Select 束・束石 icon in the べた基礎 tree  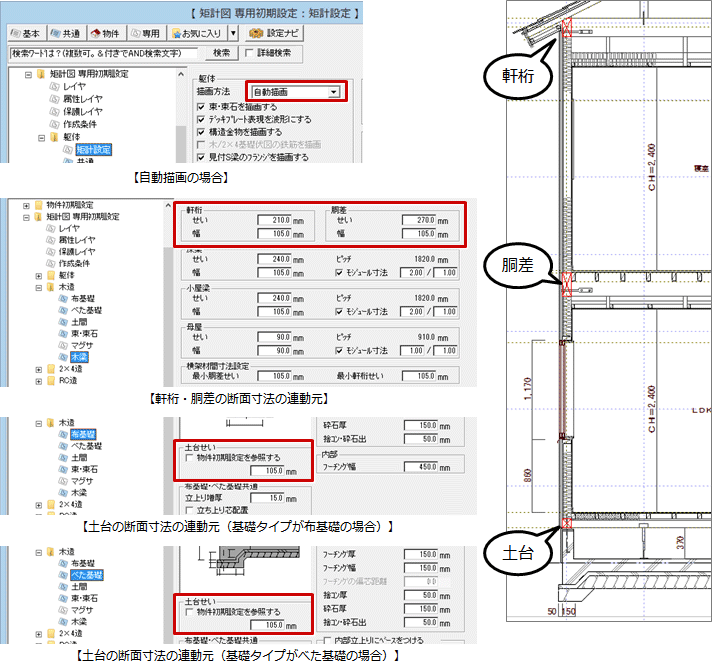click(x=63, y=598)
